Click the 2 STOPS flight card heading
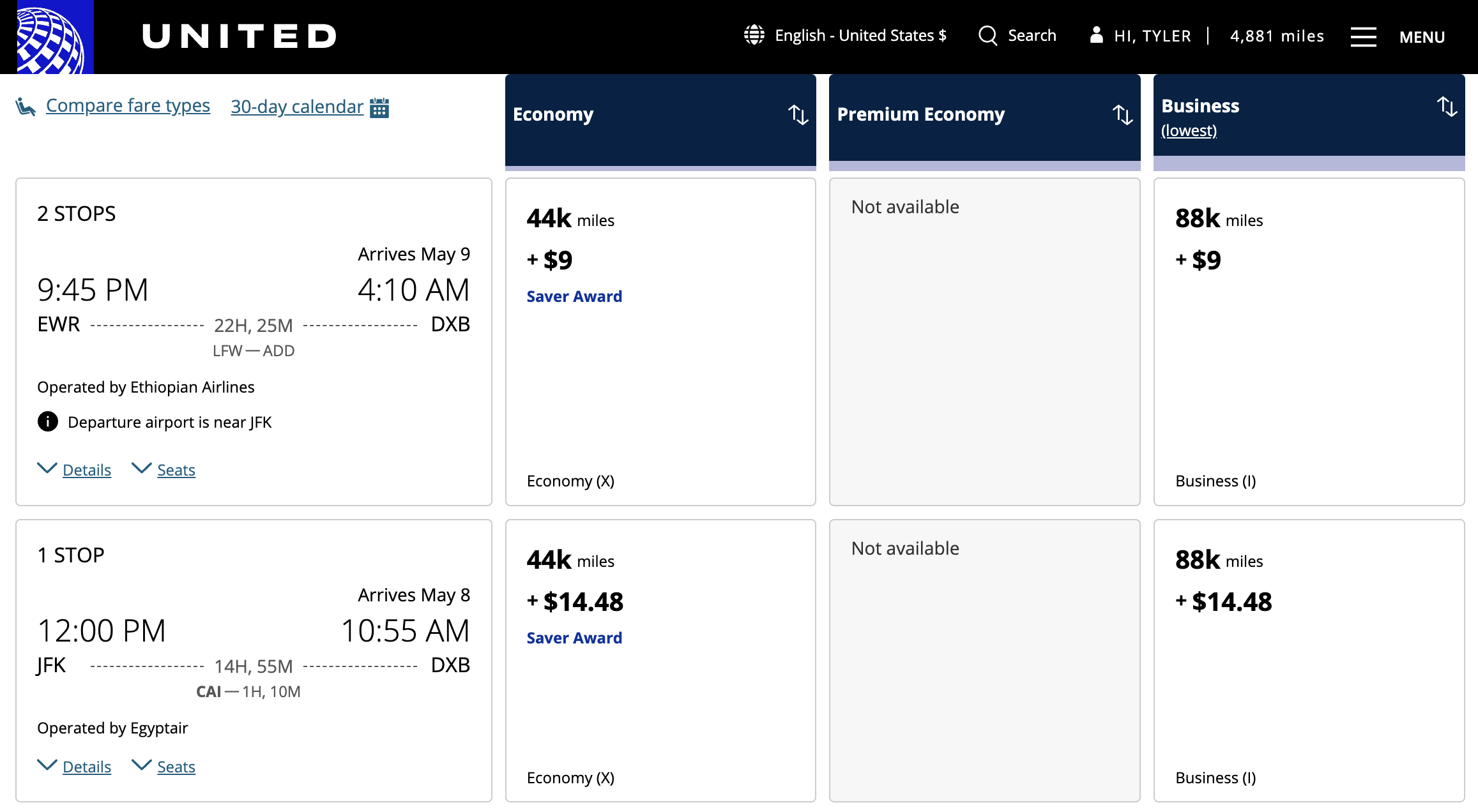Viewport: 1478px width, 812px height. (77, 214)
